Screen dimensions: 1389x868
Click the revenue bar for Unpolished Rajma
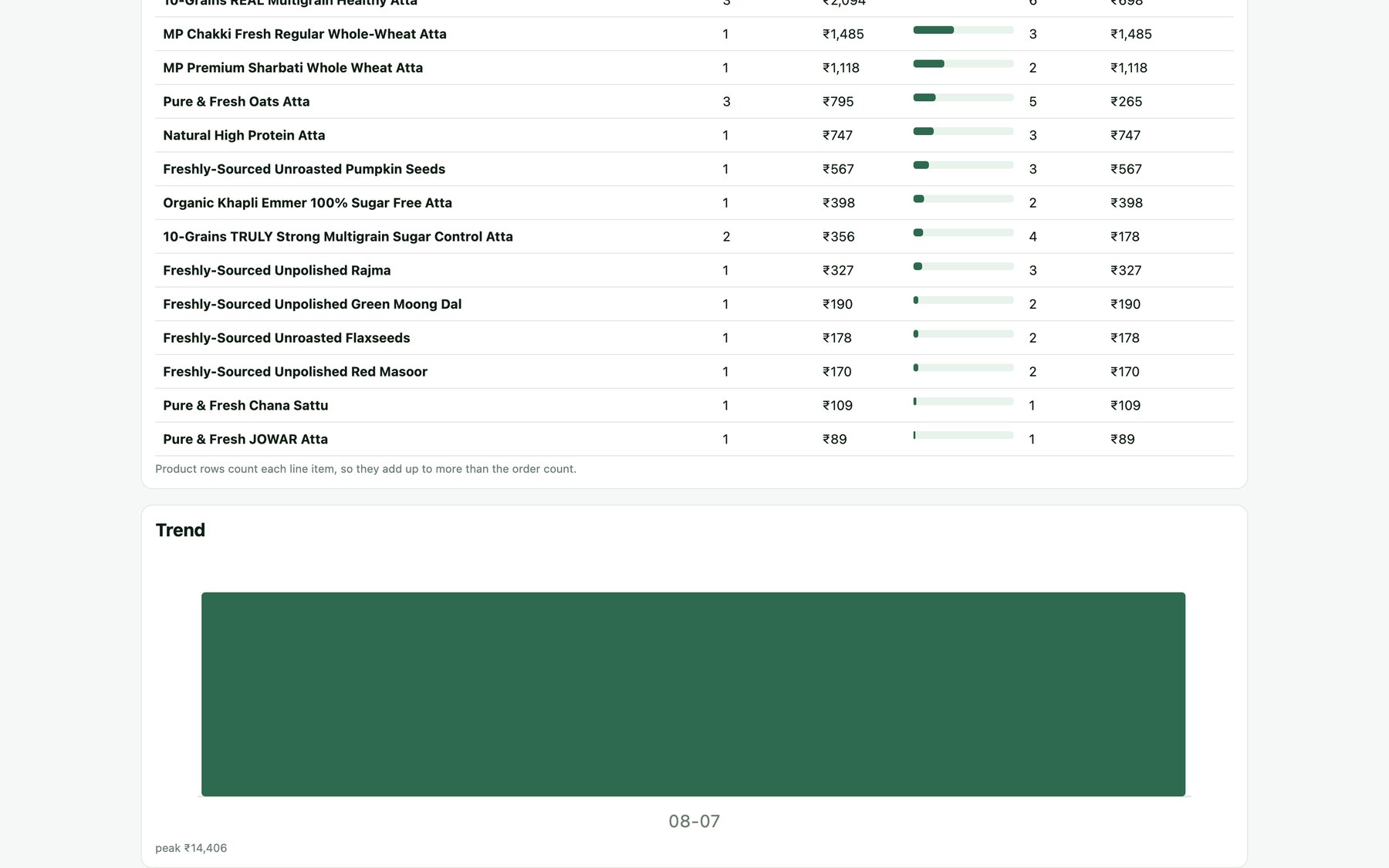pos(963,266)
